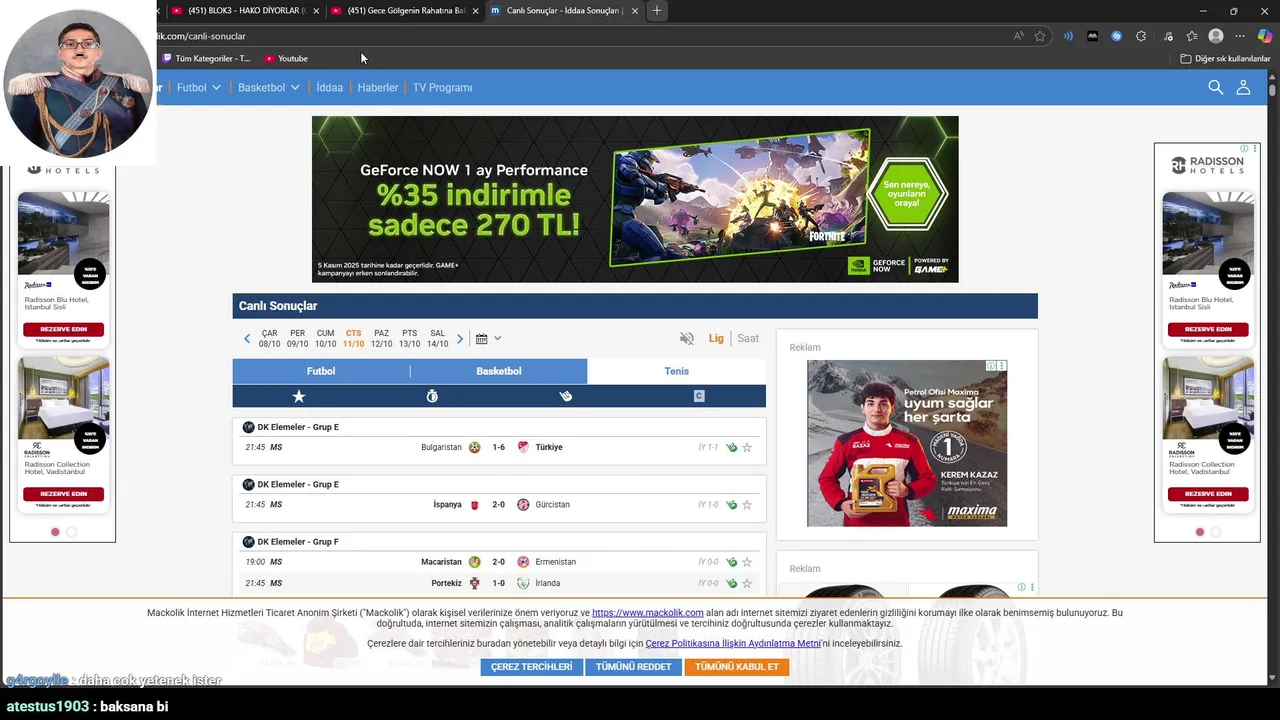The image size is (1280, 720).
Task: Select date PTS 13/10
Action: [x=410, y=338]
